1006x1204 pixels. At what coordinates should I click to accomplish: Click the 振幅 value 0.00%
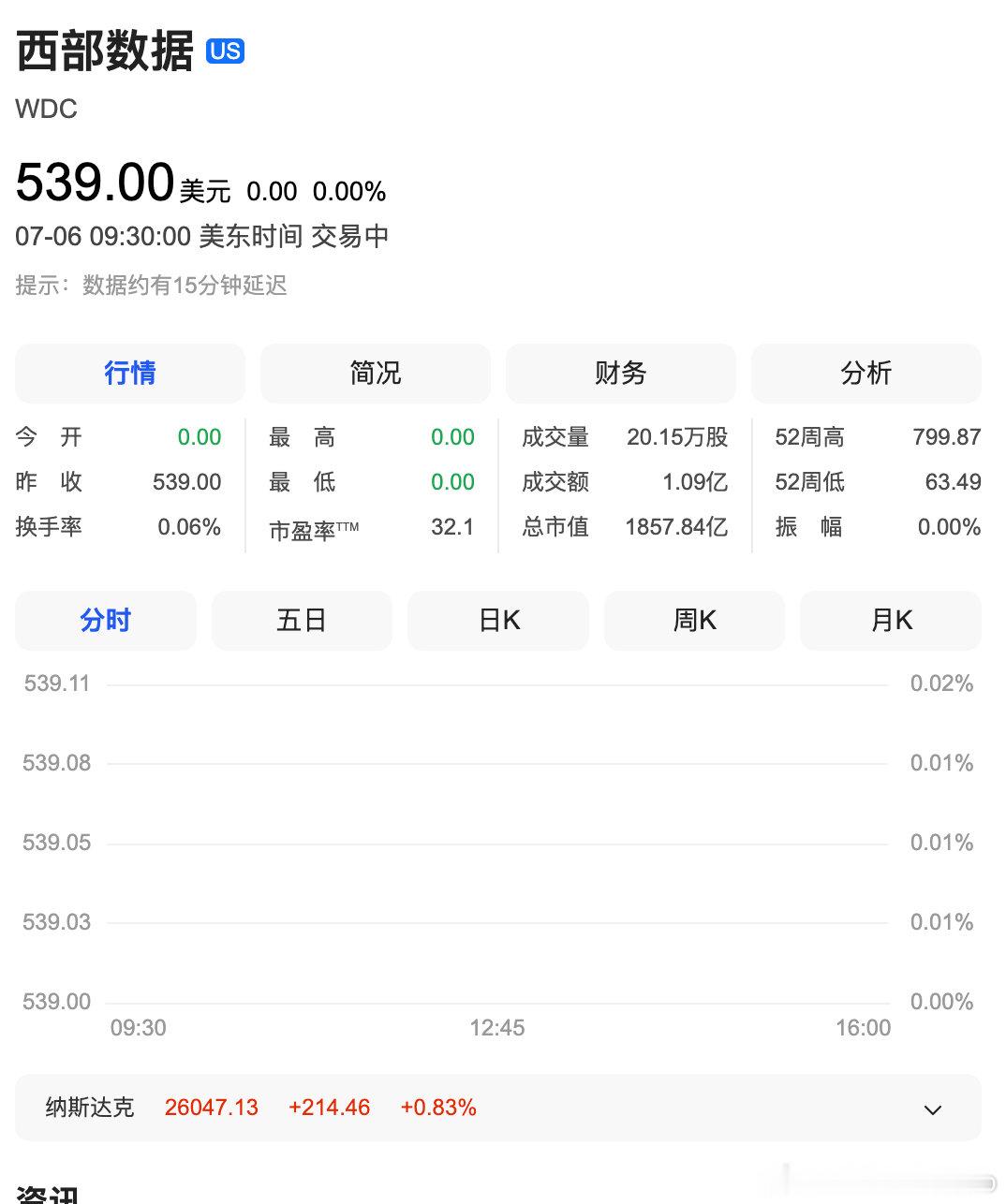[949, 527]
